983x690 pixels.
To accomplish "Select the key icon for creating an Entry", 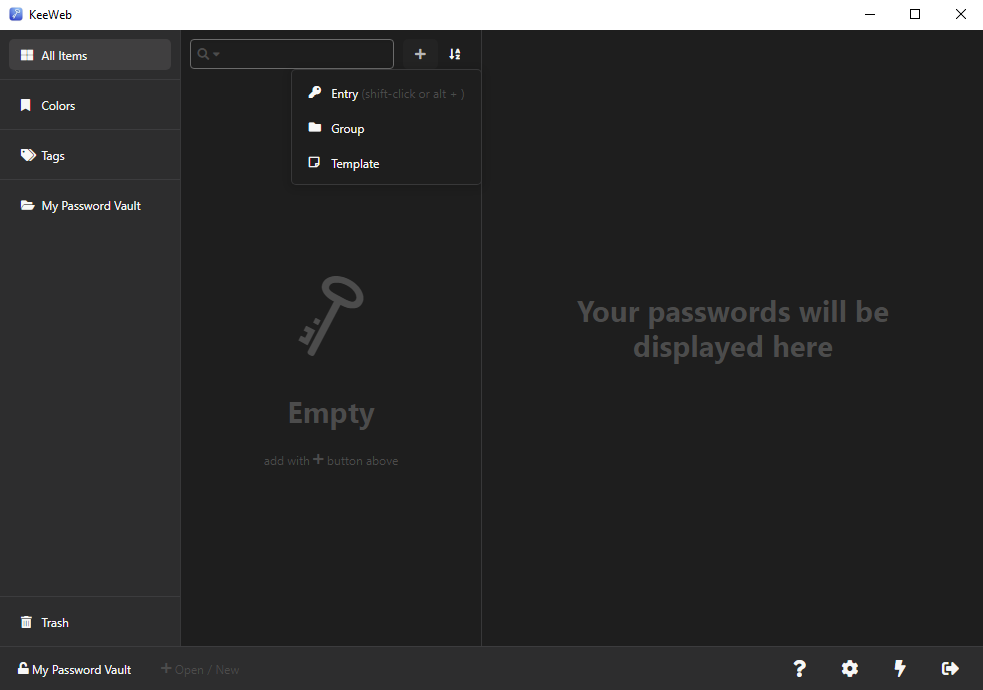I will coord(315,93).
